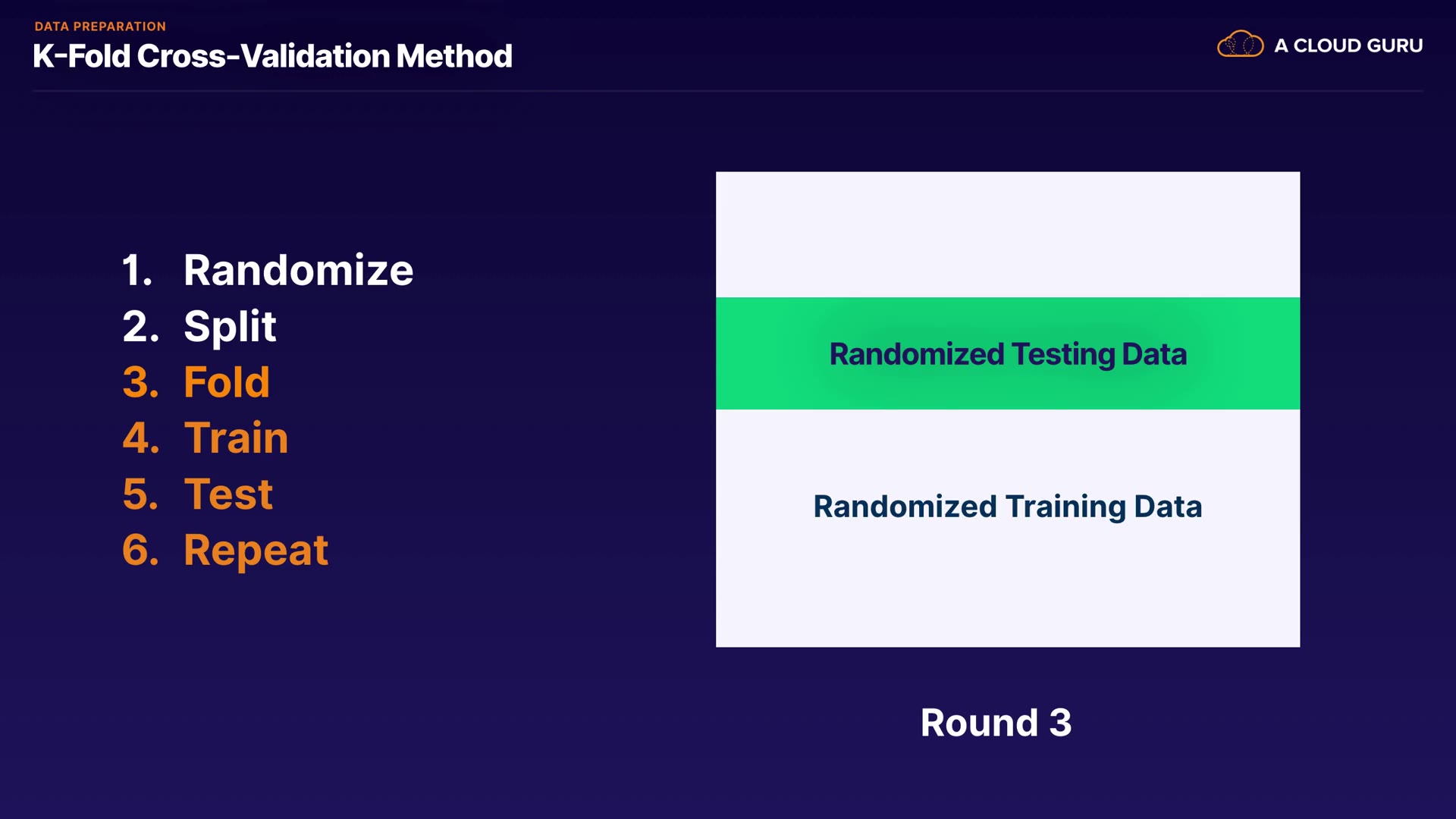Select the orange "Repeat" step
This screenshot has height=819, width=1456.
pos(256,550)
